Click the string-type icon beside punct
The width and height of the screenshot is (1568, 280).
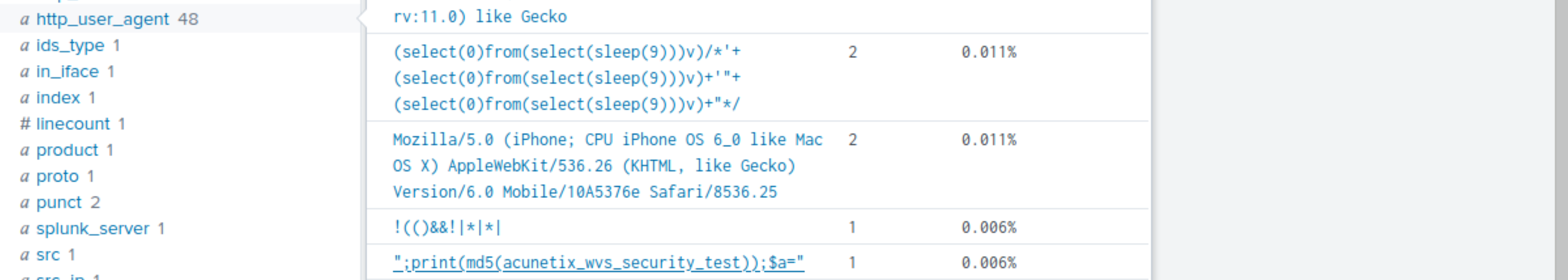pos(24,203)
